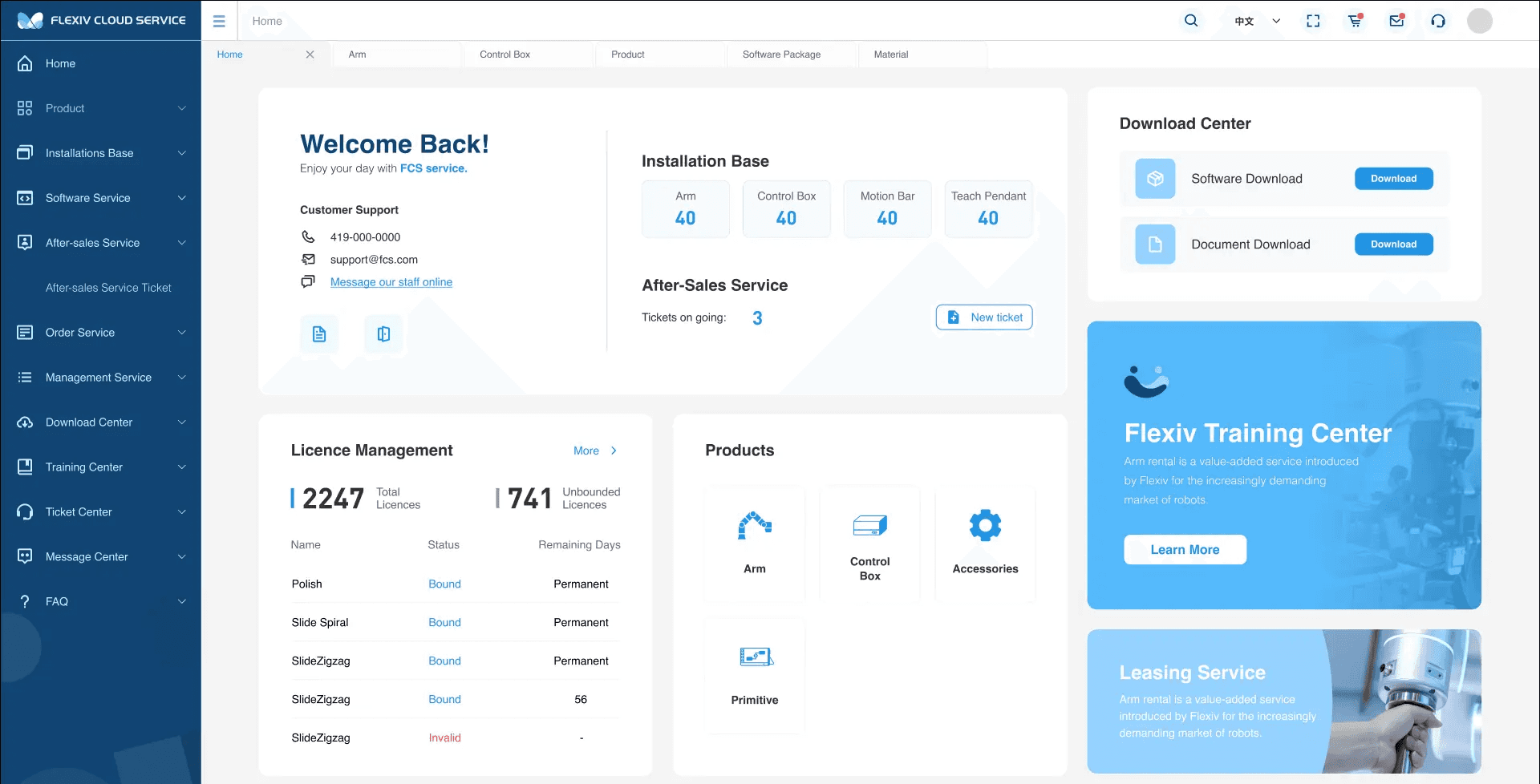Viewport: 1540px width, 784px height.
Task: Click the Installations Base sidebar icon
Action: [25, 153]
